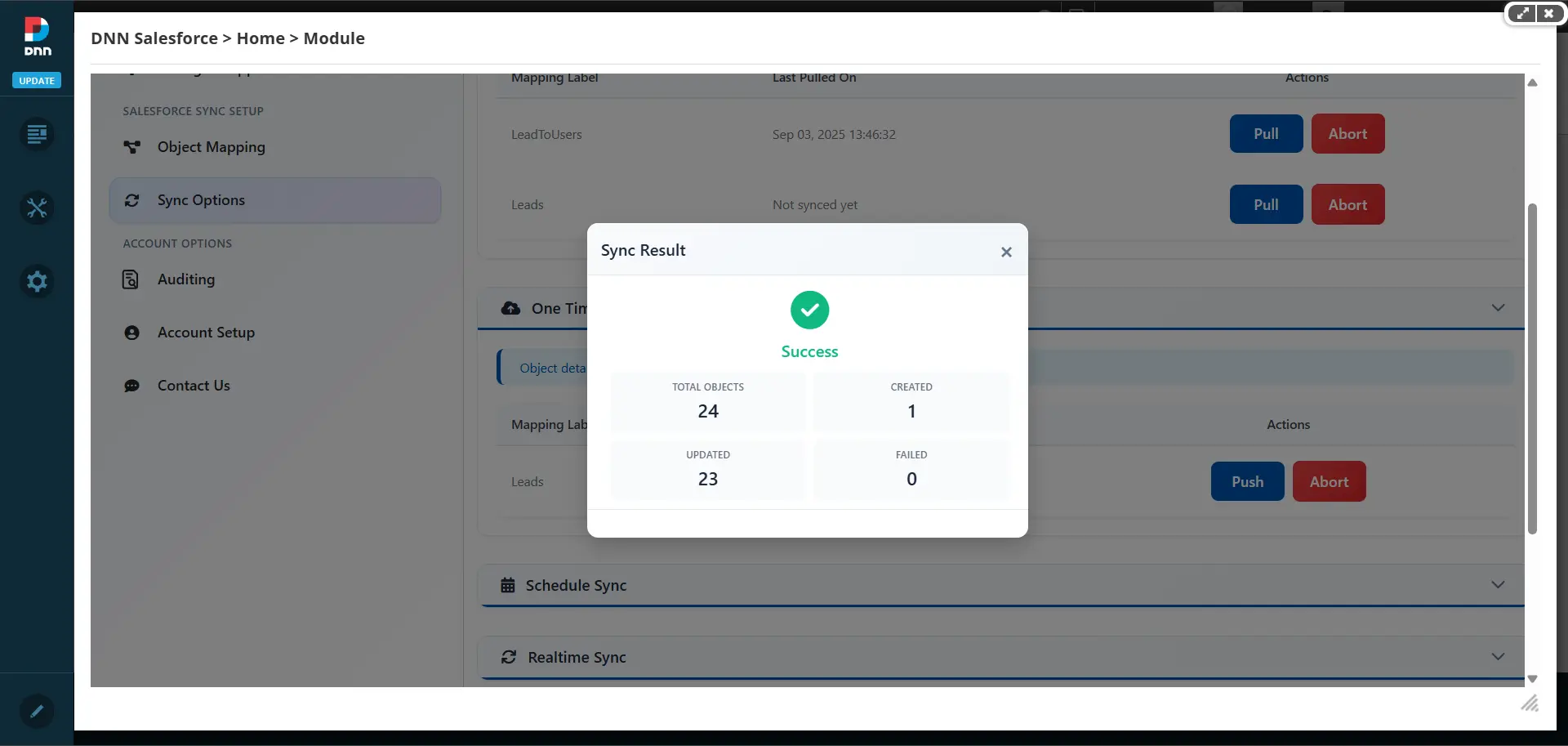1568x746 pixels.
Task: Click the Auditing document icon
Action: click(x=131, y=279)
